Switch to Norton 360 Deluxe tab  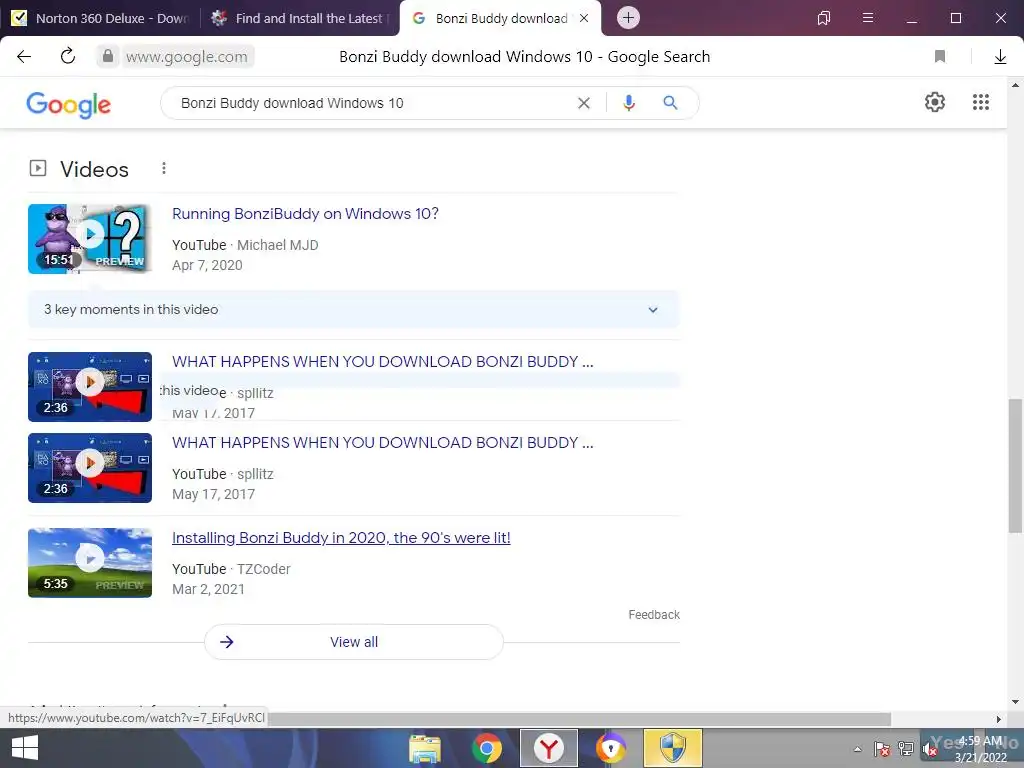point(100,18)
